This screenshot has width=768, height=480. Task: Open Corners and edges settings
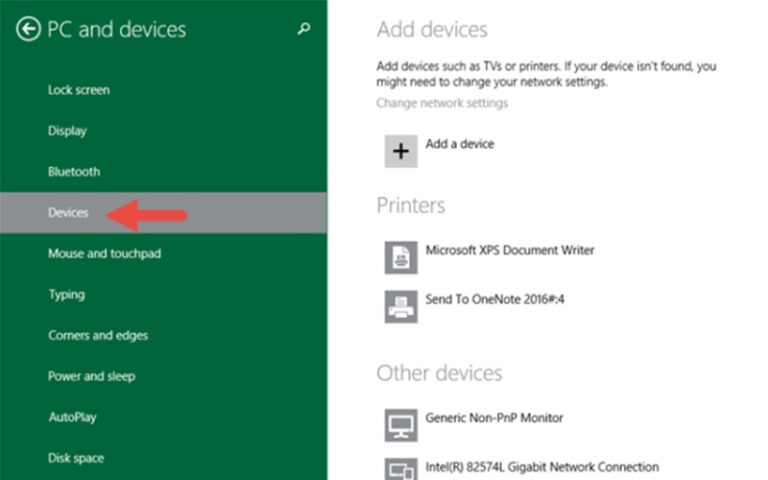pyautogui.click(x=98, y=336)
